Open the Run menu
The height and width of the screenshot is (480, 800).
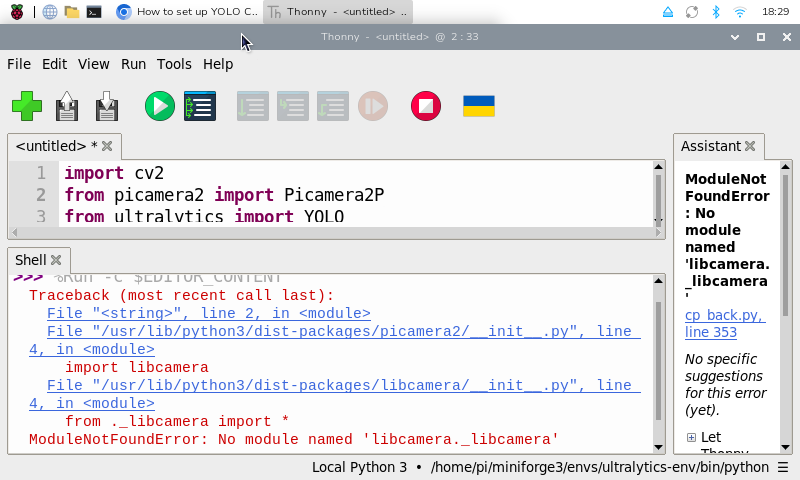click(x=133, y=64)
